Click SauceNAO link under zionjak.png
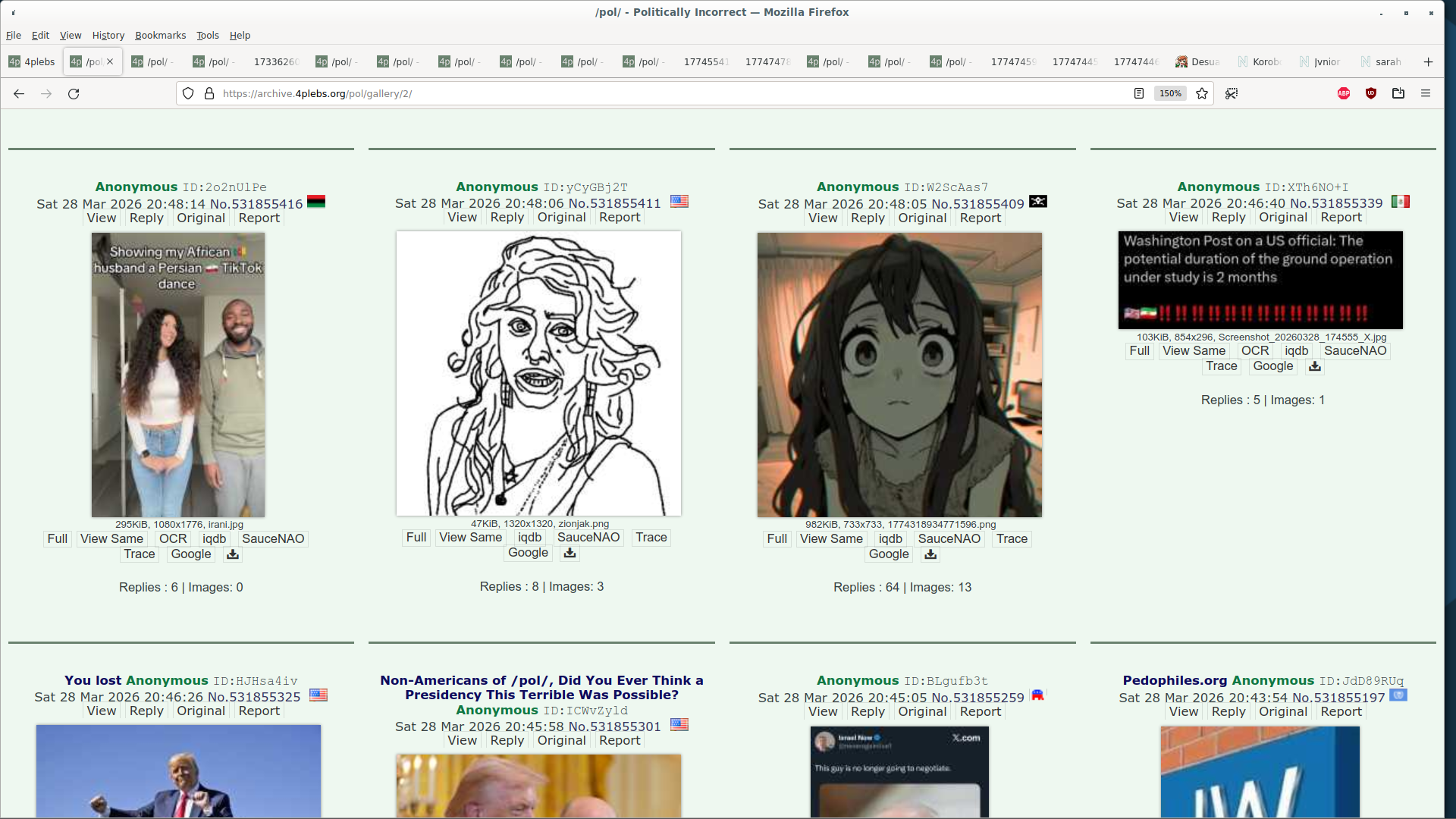The height and width of the screenshot is (819, 1456). 588,537
